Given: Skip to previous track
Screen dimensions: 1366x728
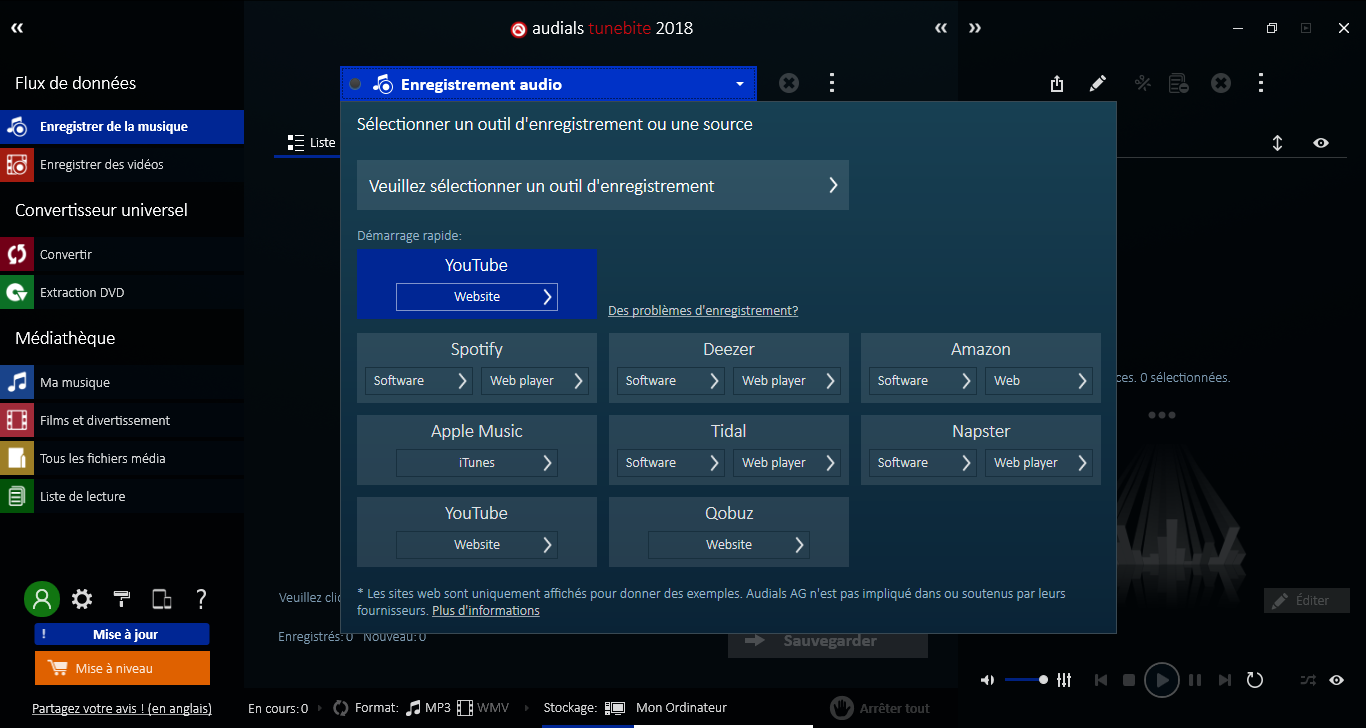Looking at the screenshot, I should (x=1101, y=680).
